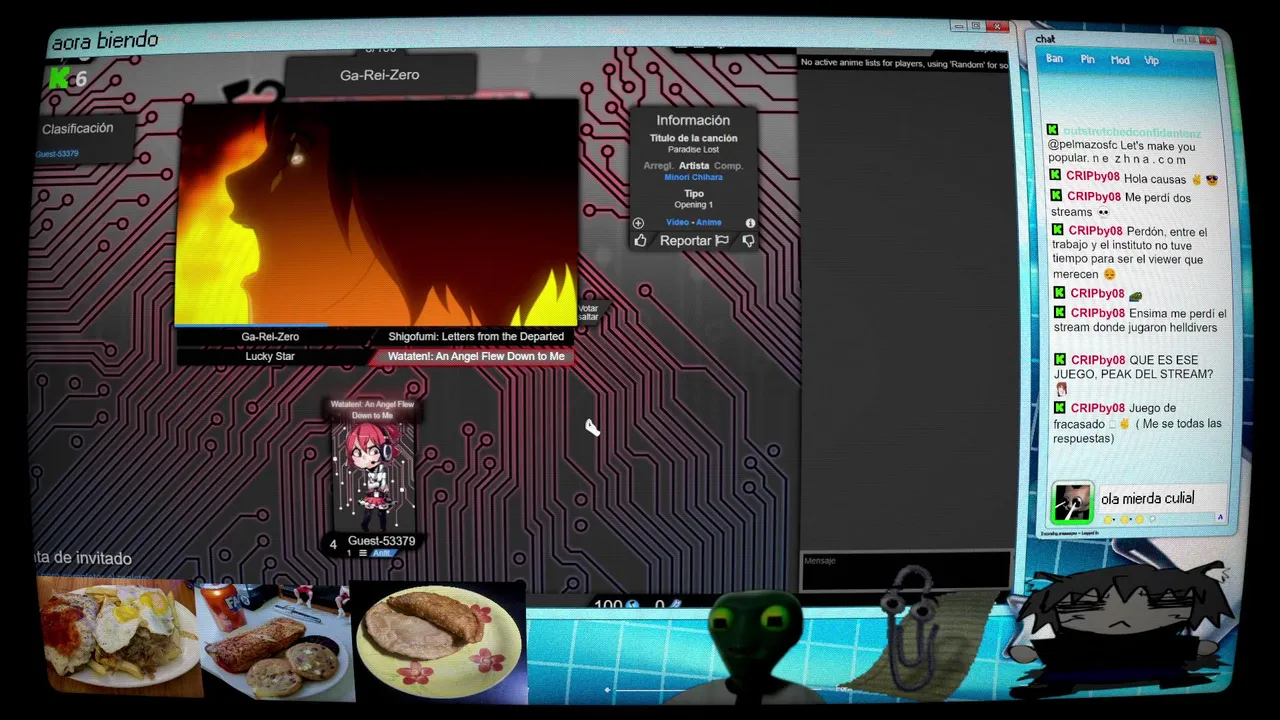This screenshot has height=720, width=1280.
Task: Click the Ga-Rei-Zero answer reveal box
Action: click(380, 75)
